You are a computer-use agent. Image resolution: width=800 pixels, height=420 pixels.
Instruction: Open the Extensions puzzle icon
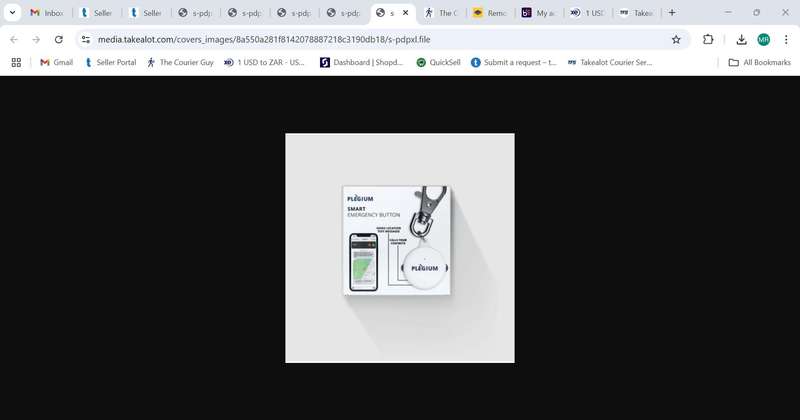point(708,39)
